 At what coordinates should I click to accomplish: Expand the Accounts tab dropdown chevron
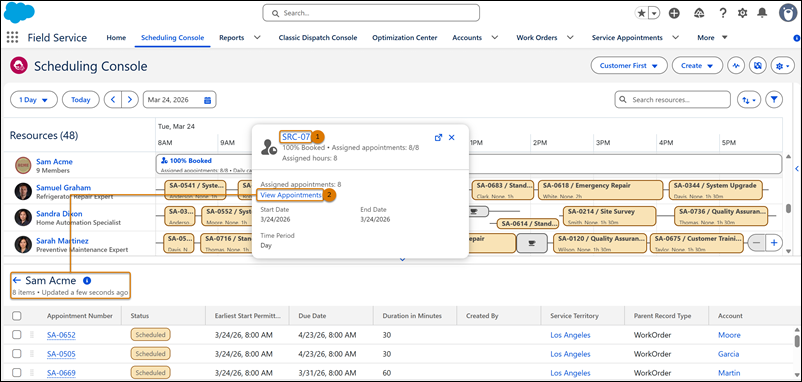[495, 37]
